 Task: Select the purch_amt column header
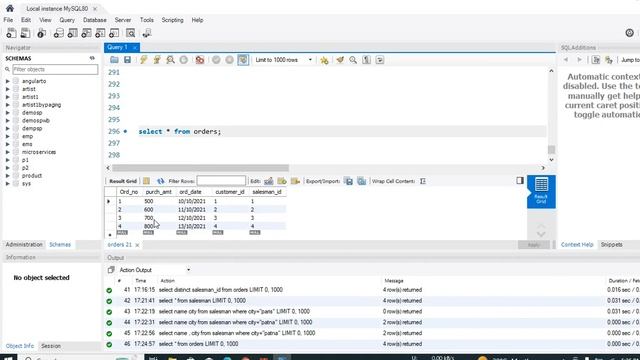coord(158,192)
